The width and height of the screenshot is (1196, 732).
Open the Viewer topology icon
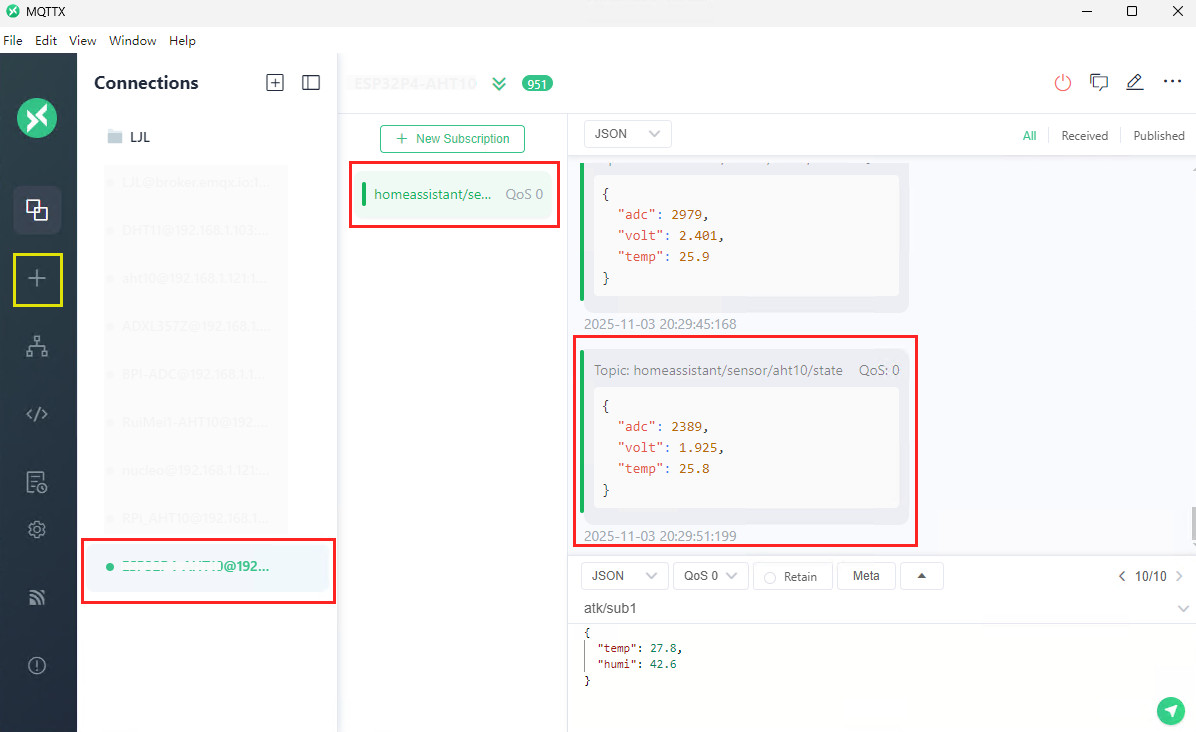click(37, 346)
